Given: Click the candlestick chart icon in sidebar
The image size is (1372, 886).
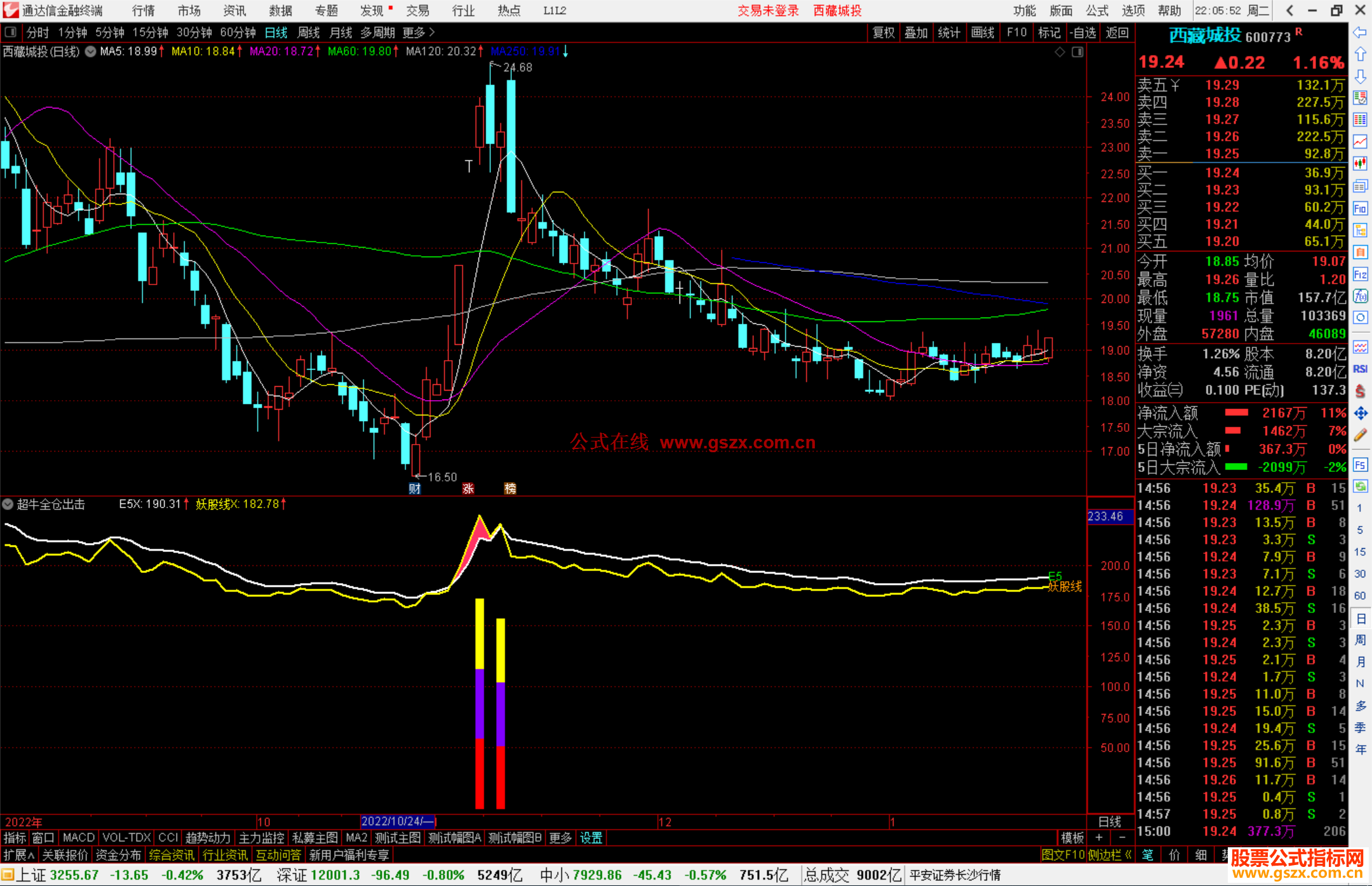Looking at the screenshot, I should pos(1360,164).
